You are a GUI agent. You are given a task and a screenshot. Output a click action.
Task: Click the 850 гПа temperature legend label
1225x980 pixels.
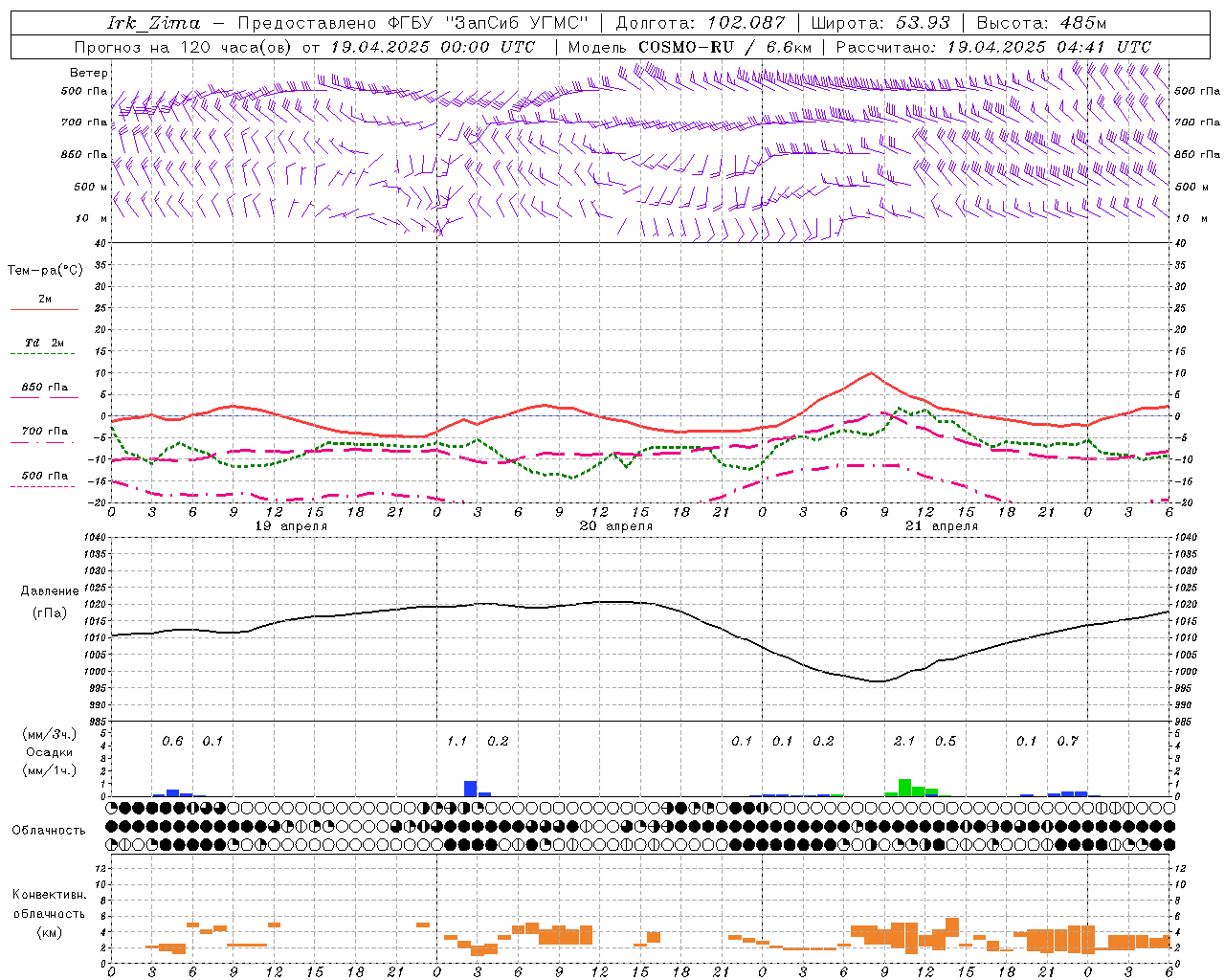45,388
